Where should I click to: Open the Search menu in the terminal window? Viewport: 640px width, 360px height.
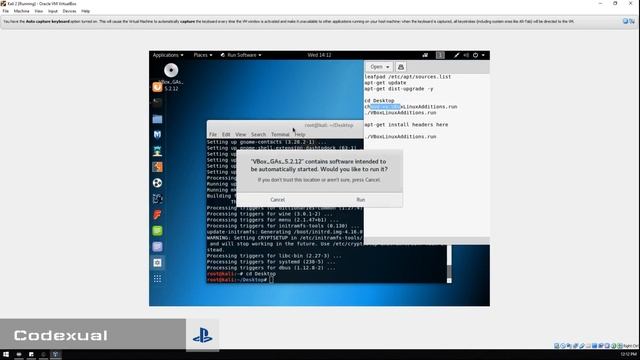point(258,134)
